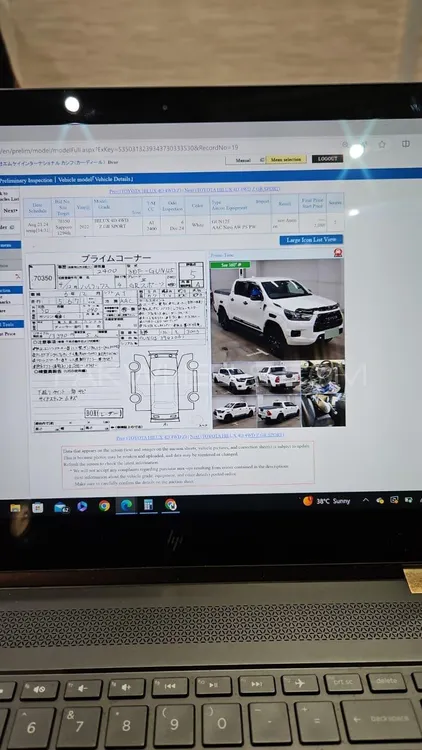
Task: Open the Next Toyota Hilux GR Sport link above the table
Action: click(x=232, y=189)
